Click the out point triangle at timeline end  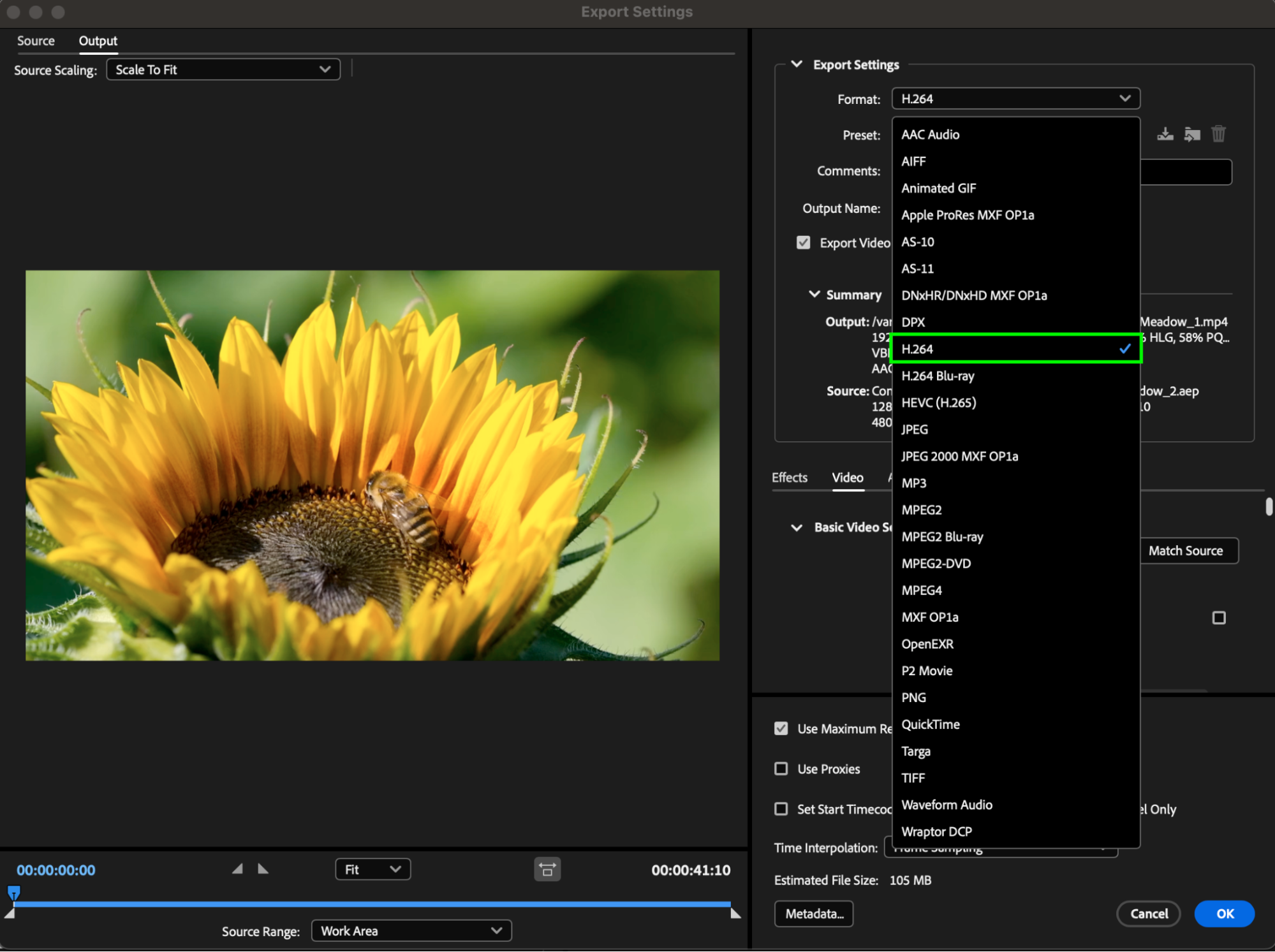[735, 913]
